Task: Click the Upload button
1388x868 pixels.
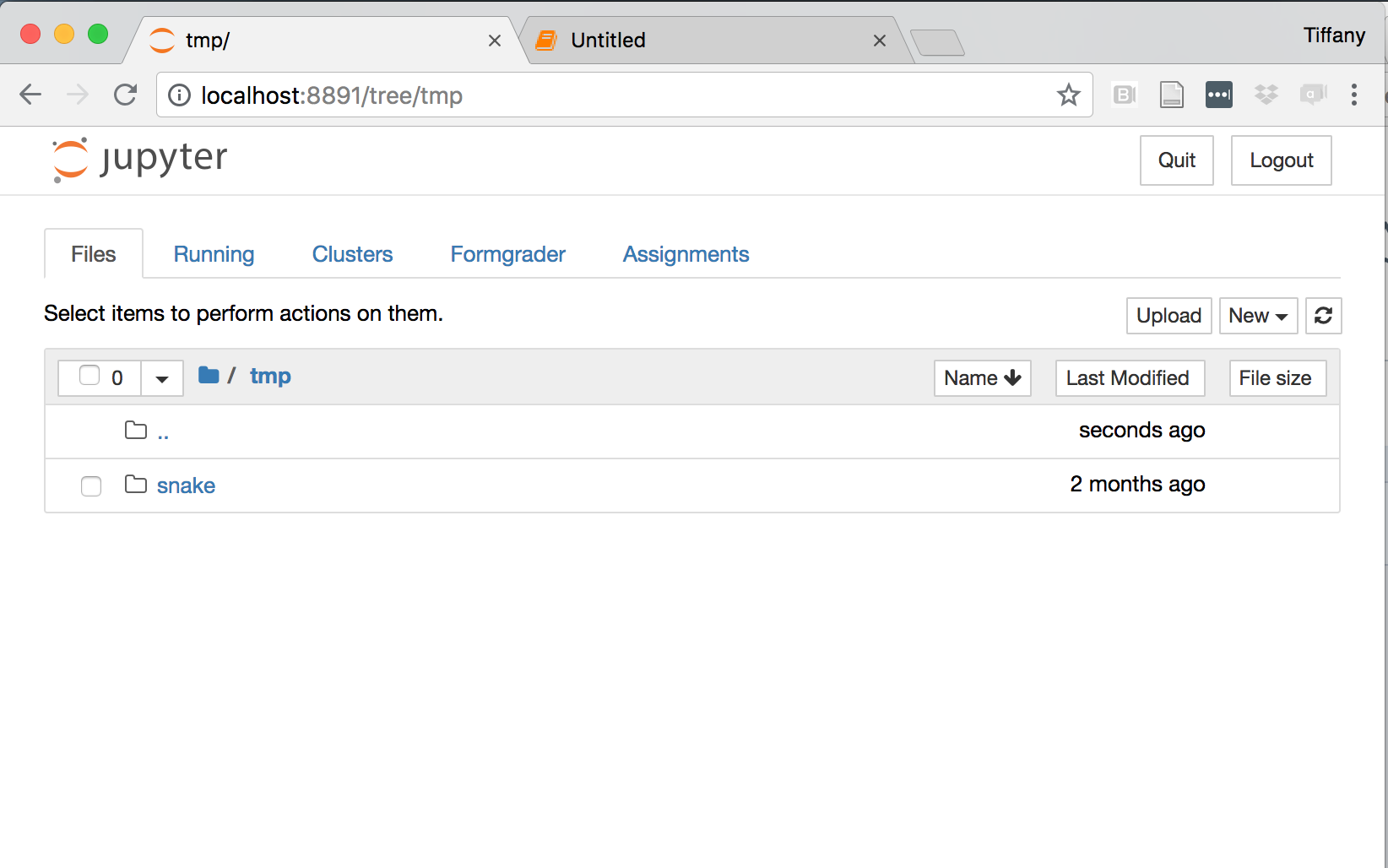Action: (1168, 316)
